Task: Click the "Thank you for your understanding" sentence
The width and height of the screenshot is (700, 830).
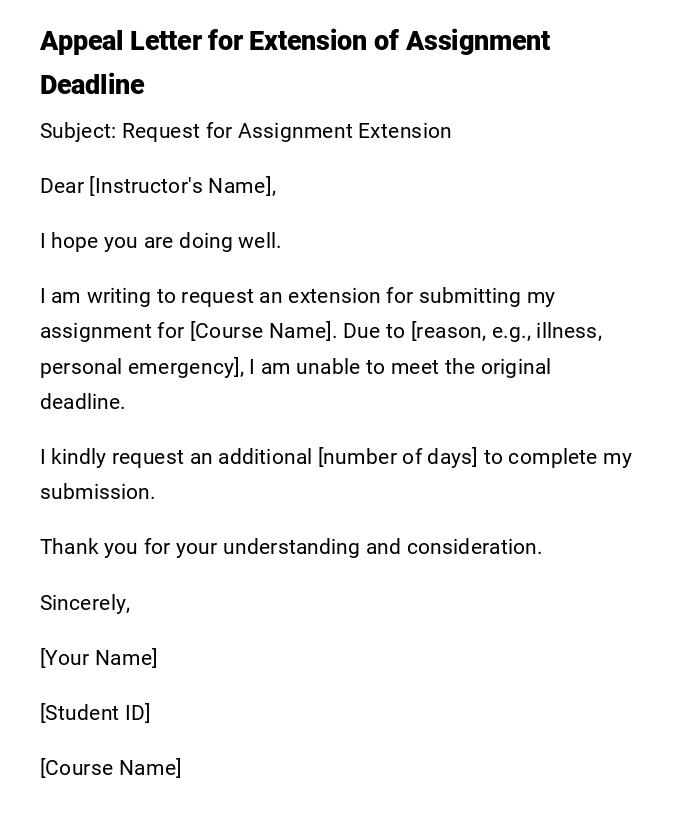Action: (200, 547)
